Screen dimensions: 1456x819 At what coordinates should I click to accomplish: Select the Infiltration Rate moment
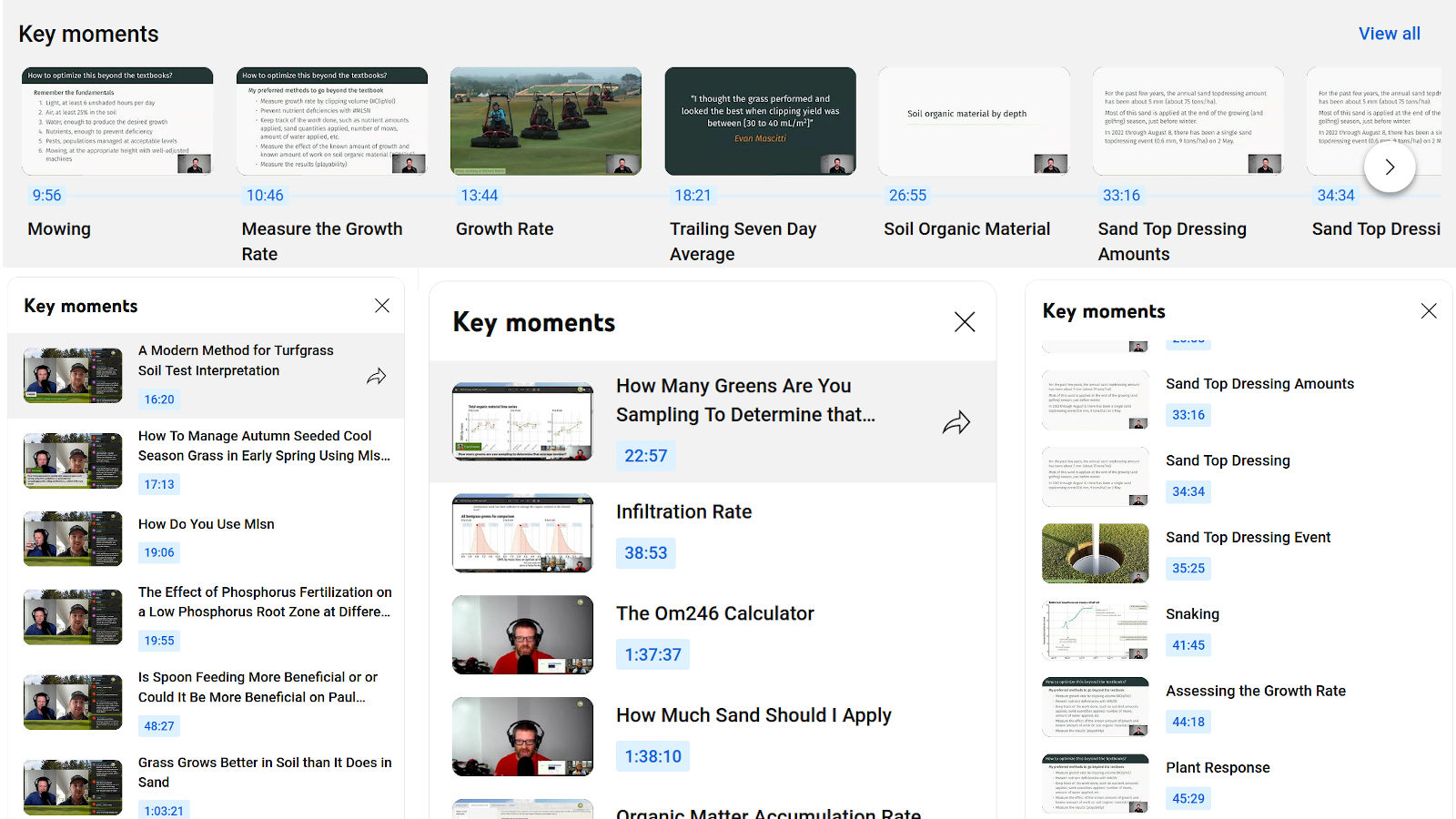(683, 511)
